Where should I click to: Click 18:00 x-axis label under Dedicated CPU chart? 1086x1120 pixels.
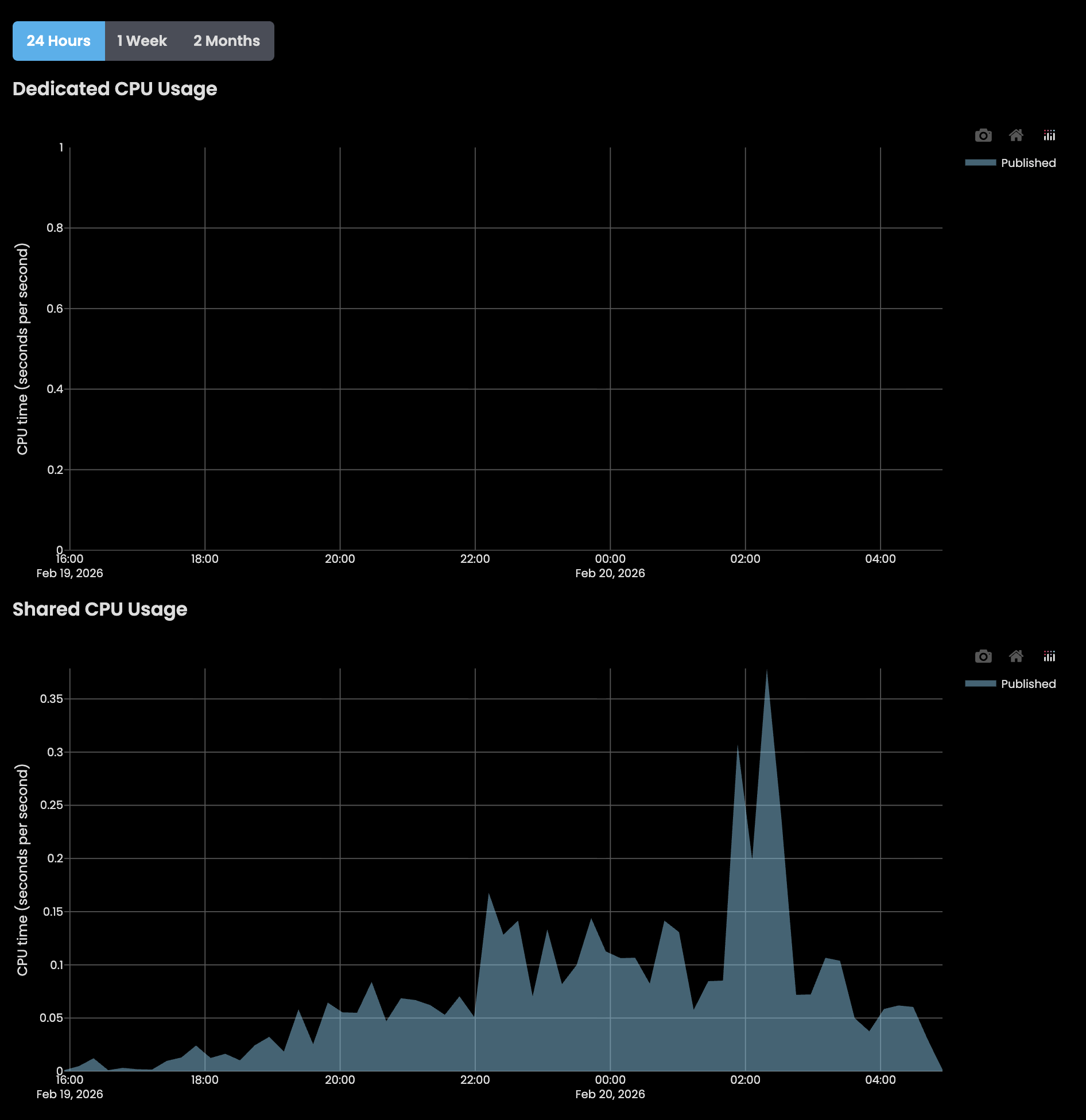[204, 559]
